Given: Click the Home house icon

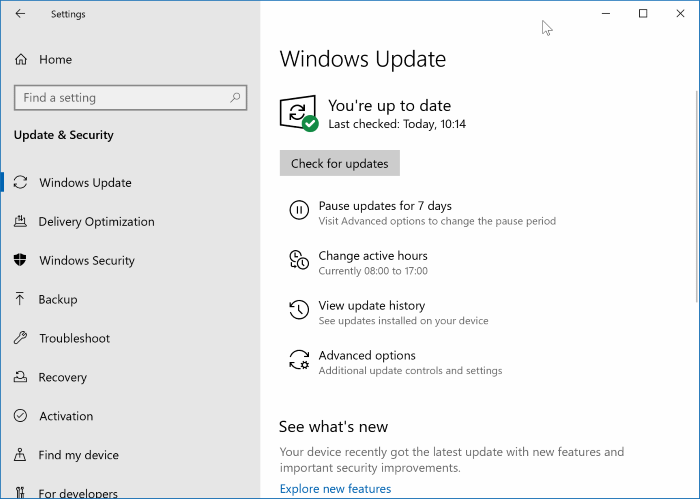Looking at the screenshot, I should click(21, 59).
